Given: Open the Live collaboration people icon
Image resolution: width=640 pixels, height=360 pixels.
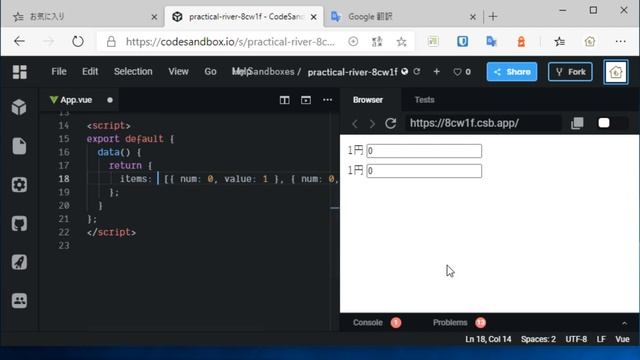Looking at the screenshot, I should [x=19, y=301].
